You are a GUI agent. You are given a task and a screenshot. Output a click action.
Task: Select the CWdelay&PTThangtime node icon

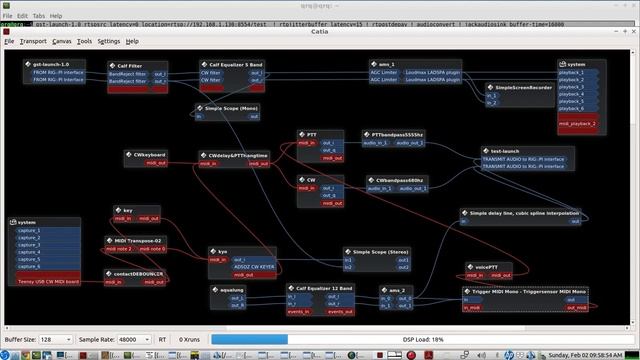pos(203,155)
